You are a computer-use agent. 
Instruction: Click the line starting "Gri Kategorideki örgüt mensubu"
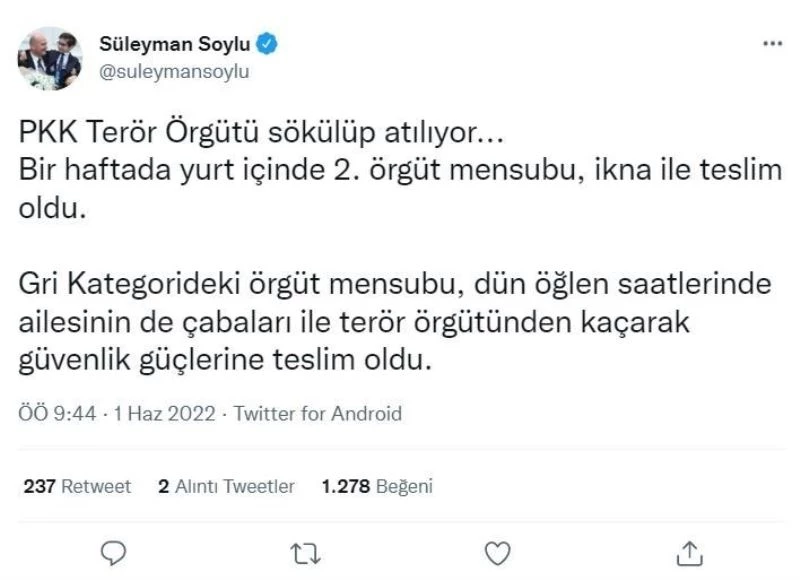point(395,287)
